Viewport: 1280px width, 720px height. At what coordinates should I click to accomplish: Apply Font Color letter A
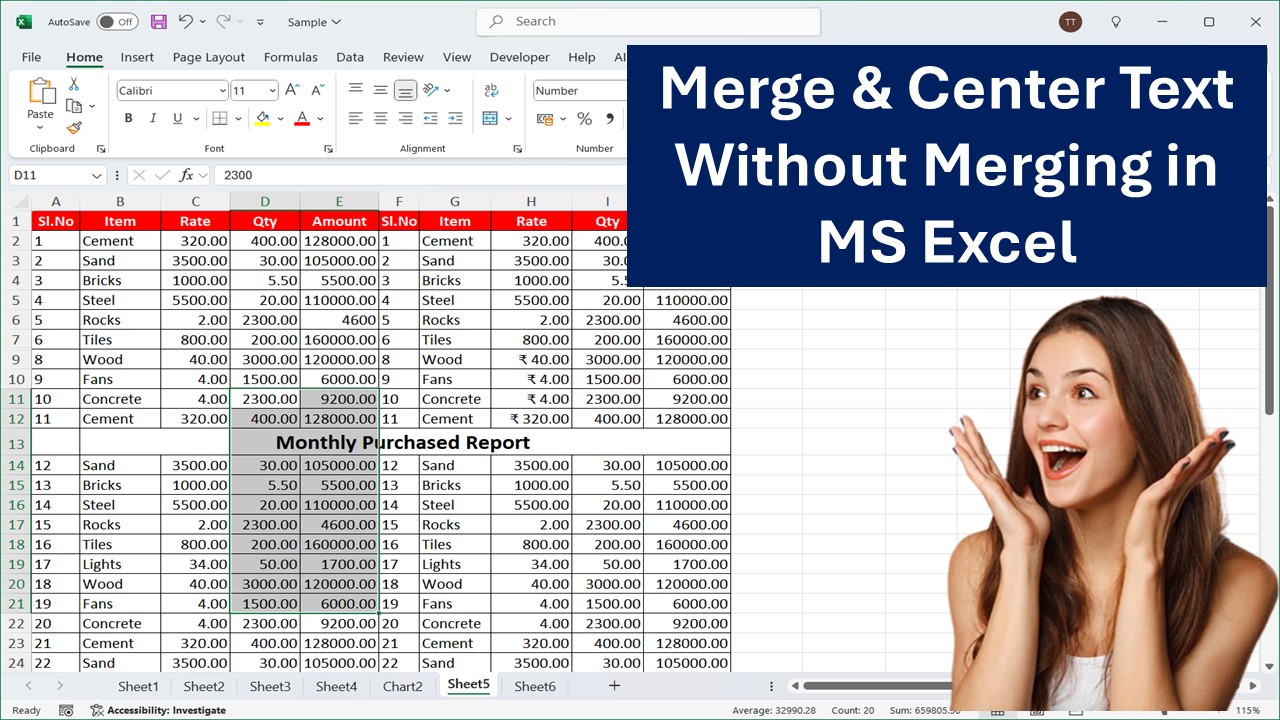302,118
